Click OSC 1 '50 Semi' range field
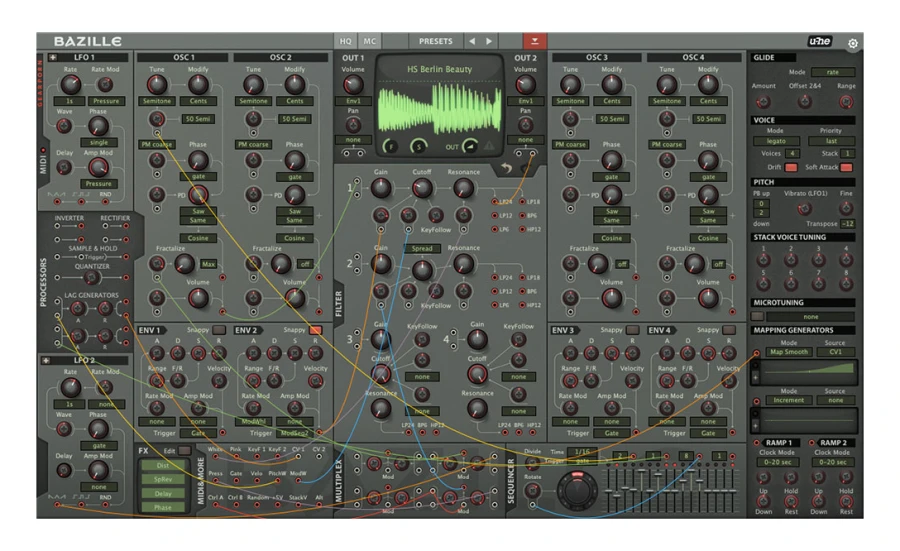Viewport: 900px width, 551px height. (x=197, y=119)
